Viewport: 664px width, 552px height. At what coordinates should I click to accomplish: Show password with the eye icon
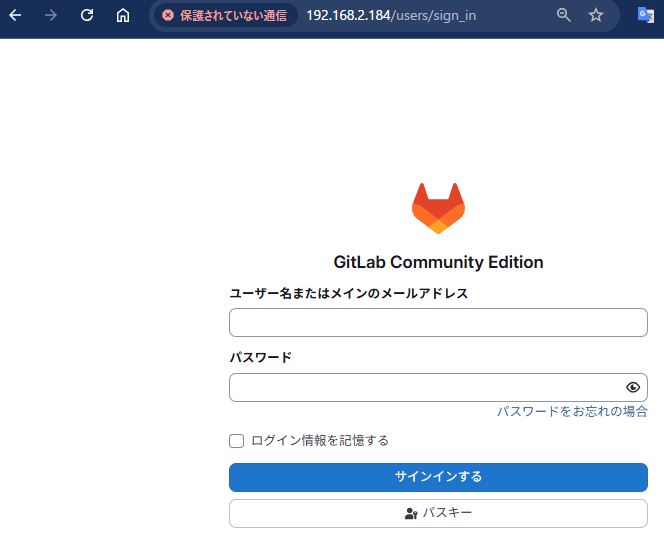pyautogui.click(x=633, y=387)
